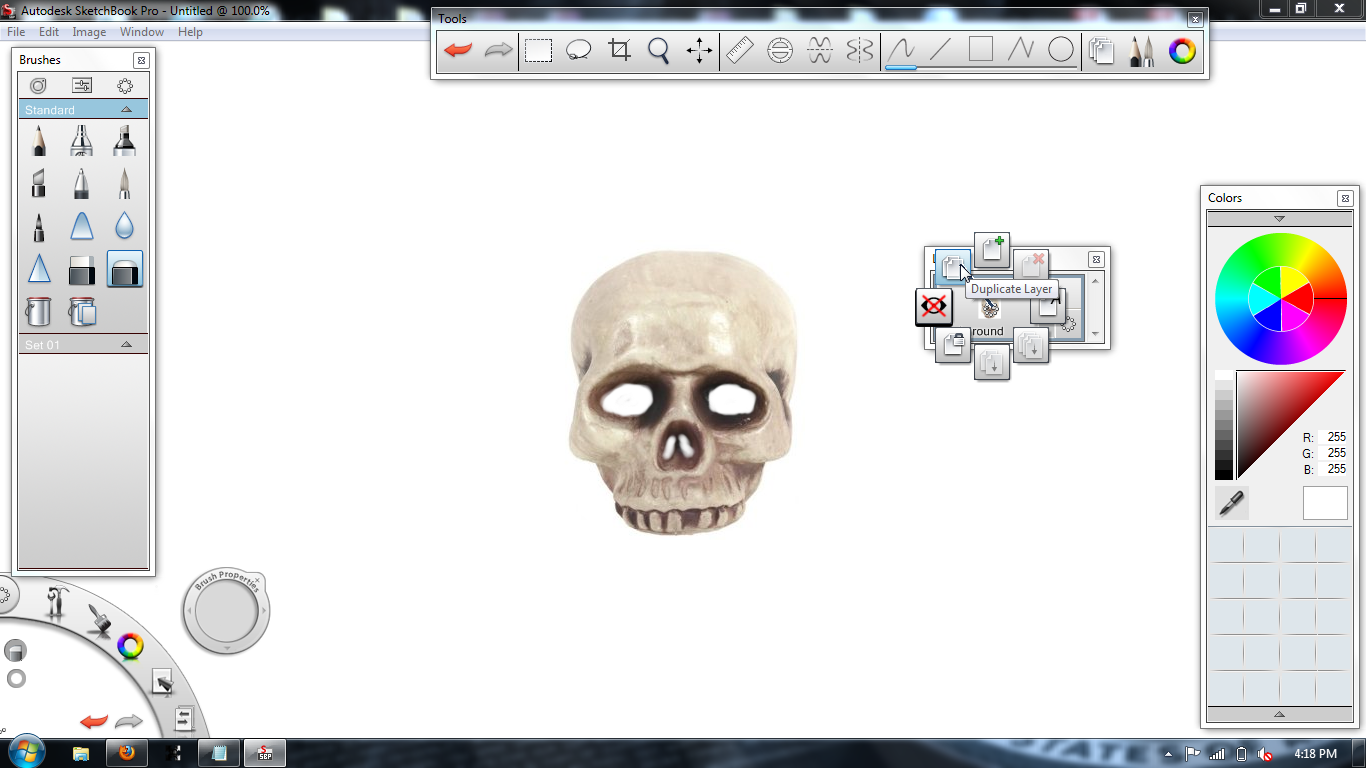Image resolution: width=1366 pixels, height=768 pixels.
Task: Click the grey Redo arrow in Tools toolbar
Action: pos(498,50)
